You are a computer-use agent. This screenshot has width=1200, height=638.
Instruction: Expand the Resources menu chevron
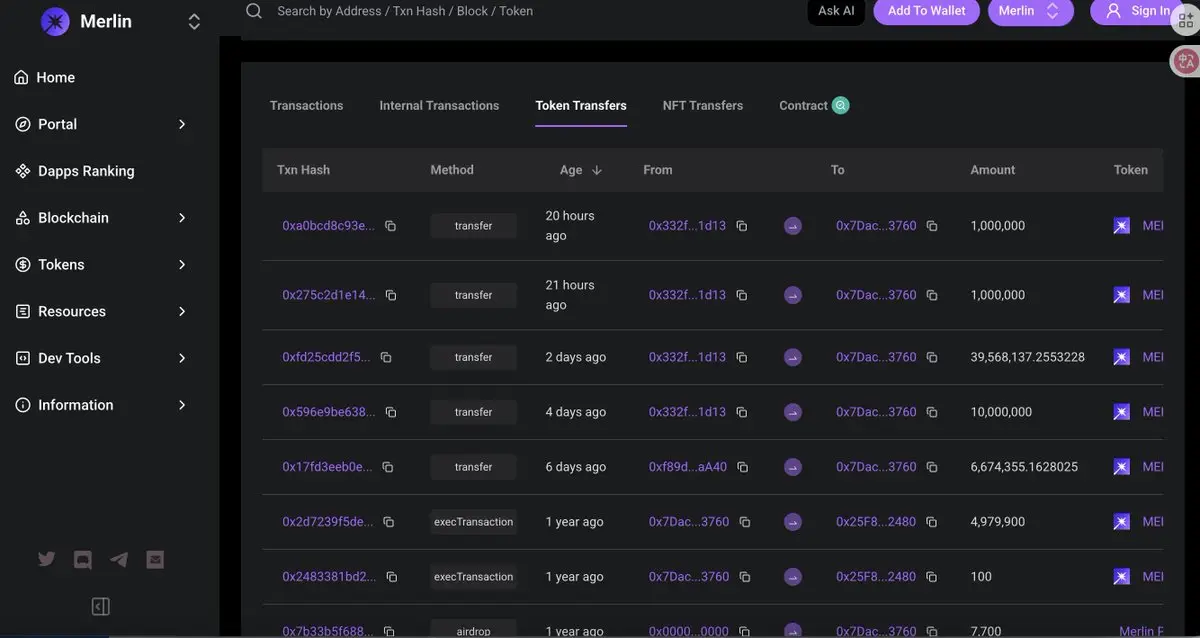(x=182, y=312)
